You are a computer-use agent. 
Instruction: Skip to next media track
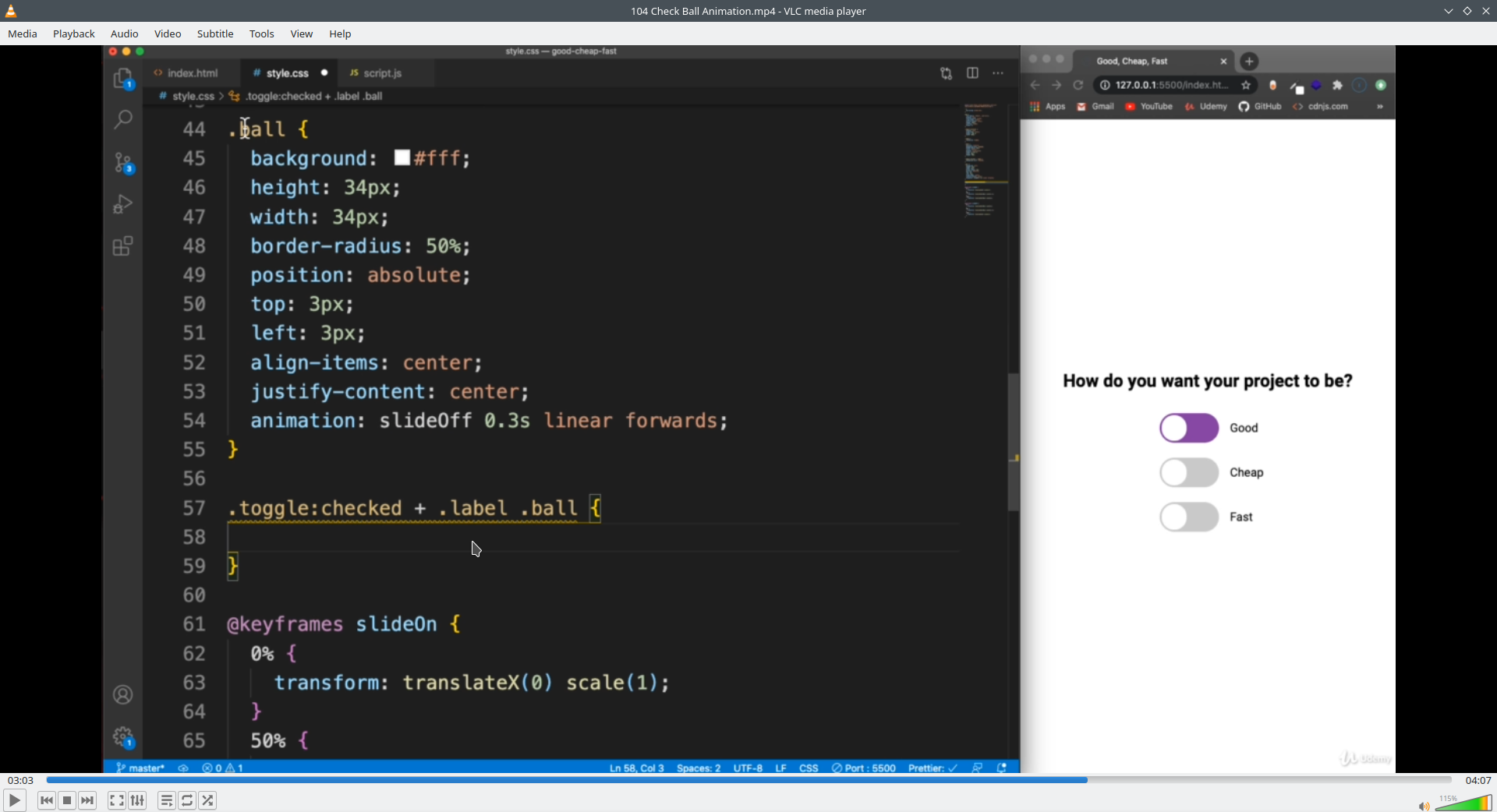pos(88,800)
